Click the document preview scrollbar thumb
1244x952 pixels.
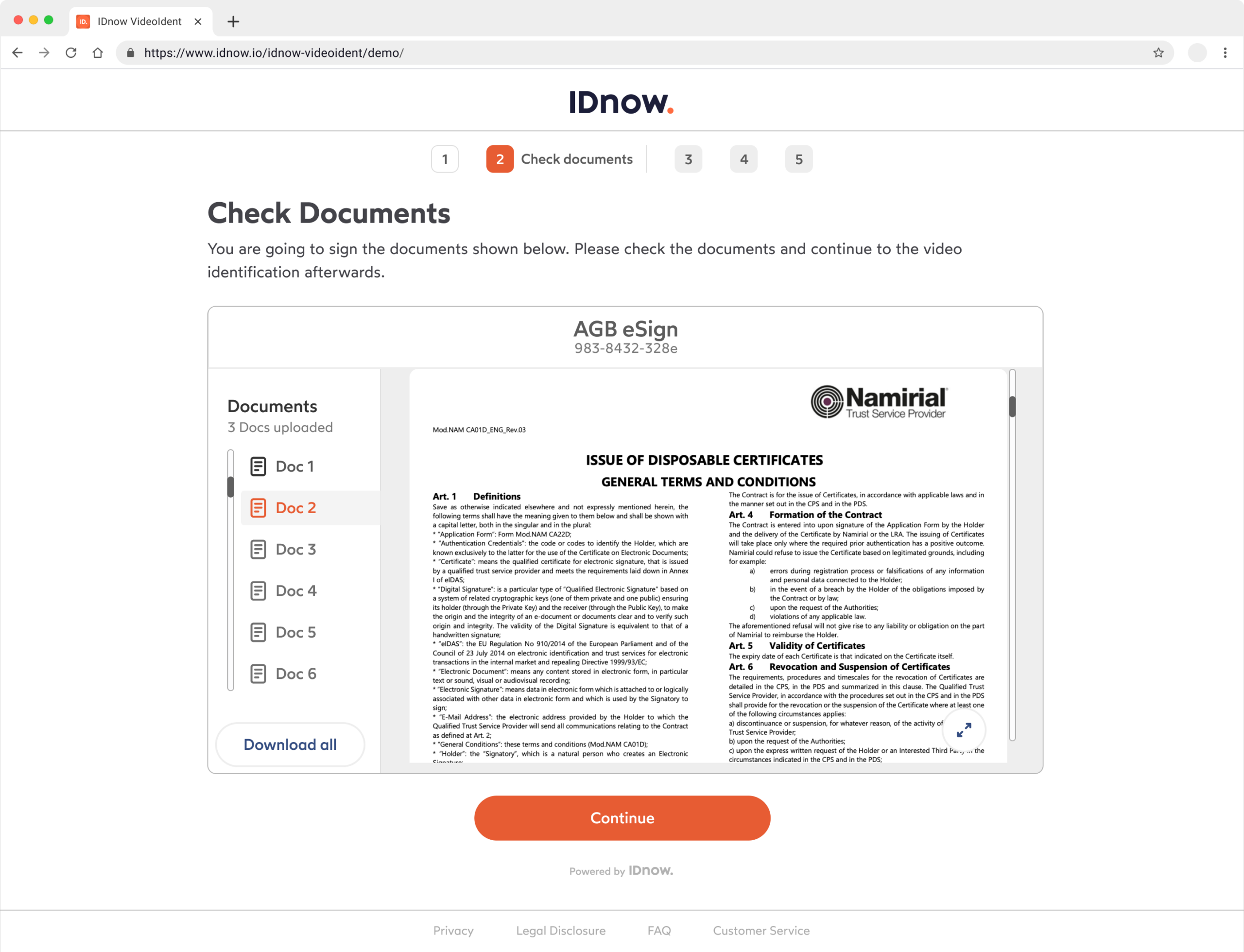coord(1012,406)
